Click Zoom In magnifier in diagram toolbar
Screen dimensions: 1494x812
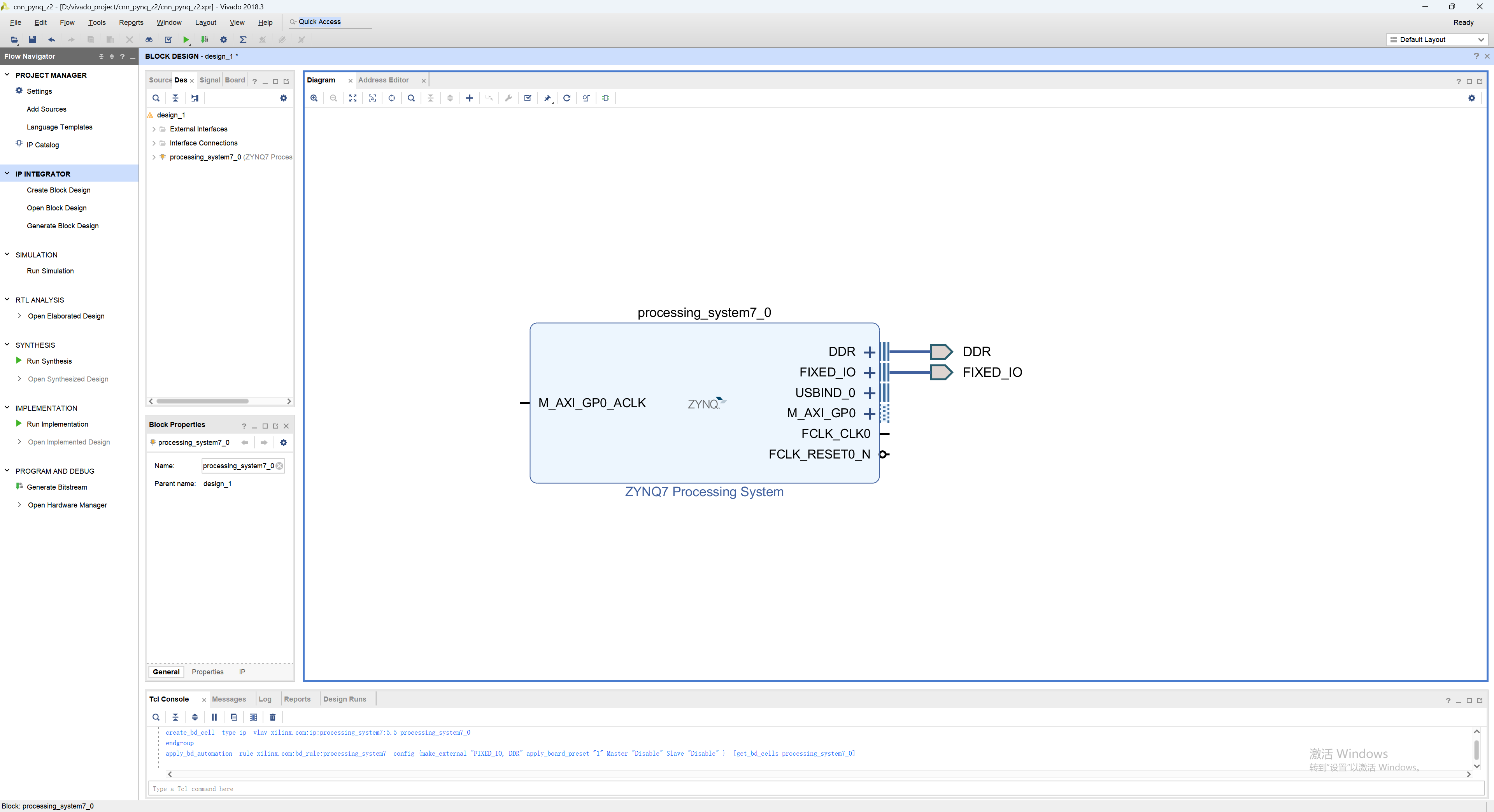(314, 98)
